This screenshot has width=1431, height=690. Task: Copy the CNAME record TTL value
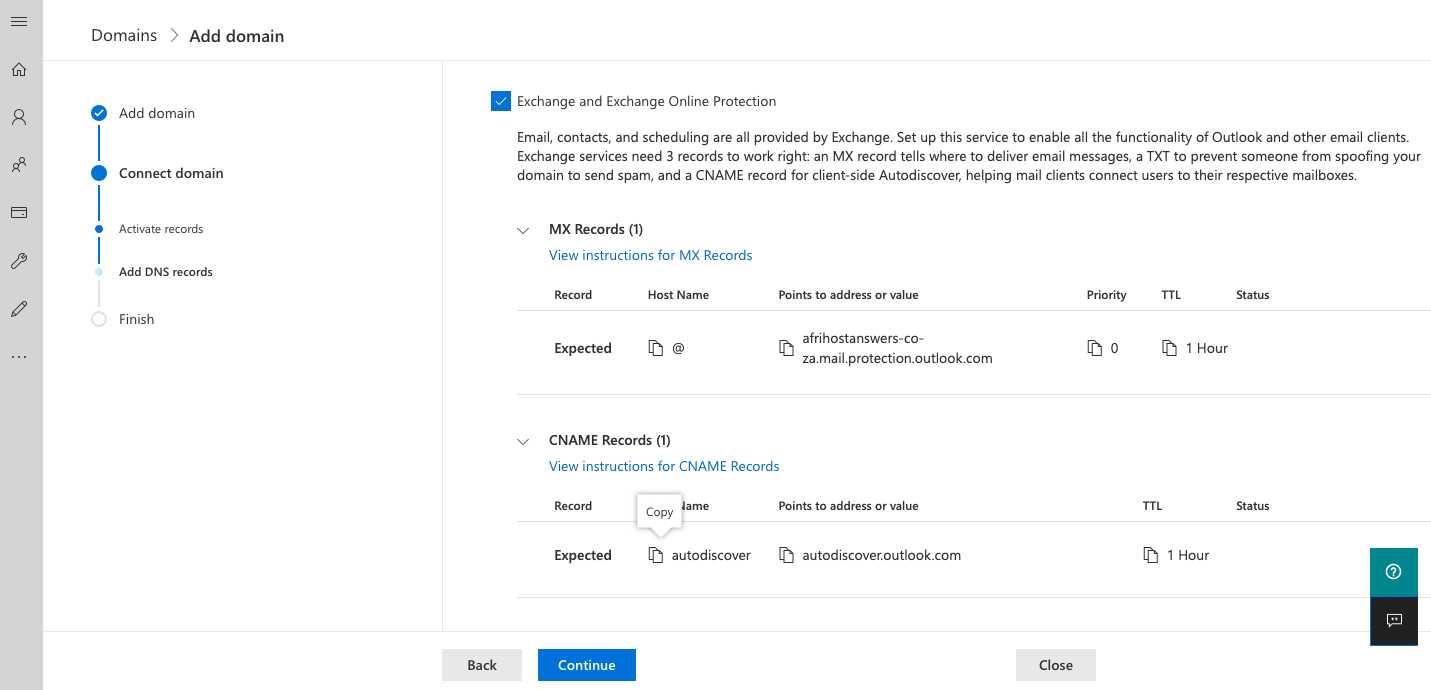coord(1151,555)
